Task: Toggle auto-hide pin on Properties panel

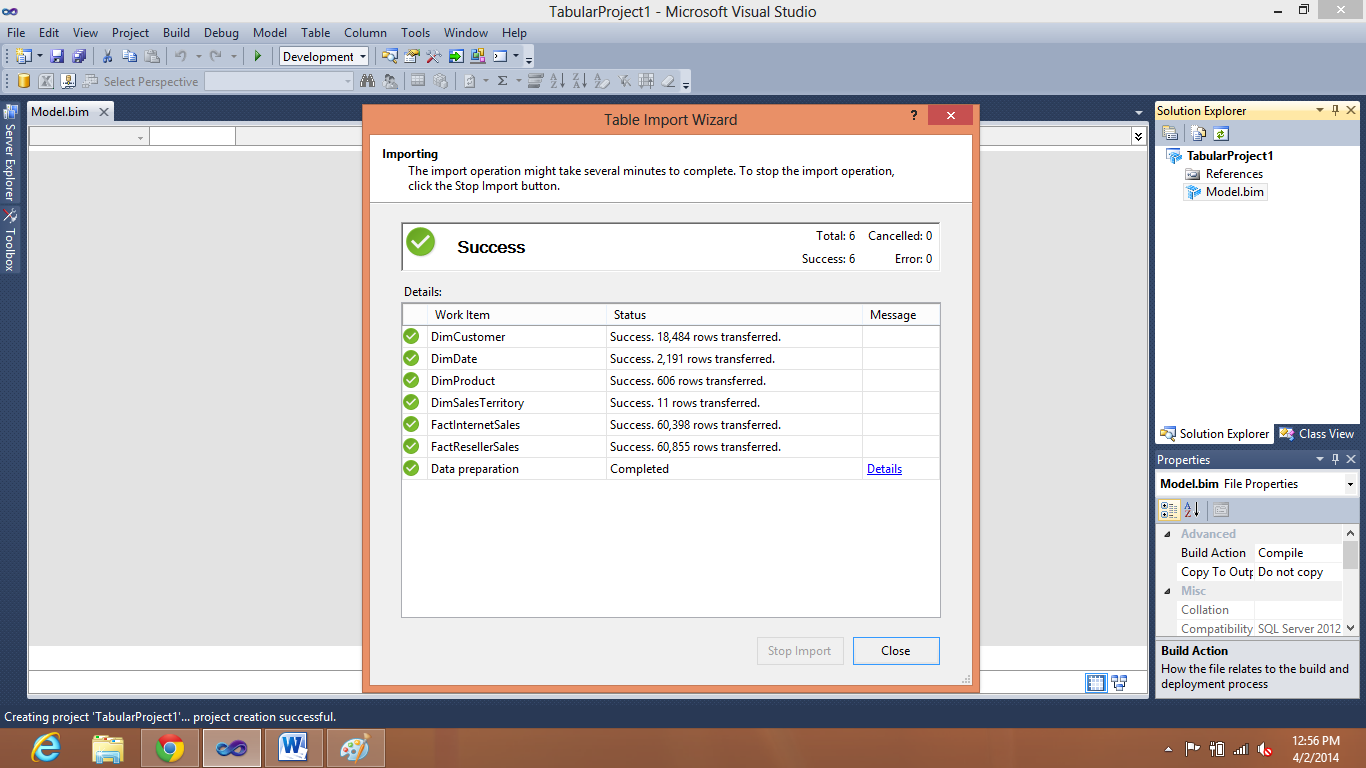Action: [x=1335, y=459]
